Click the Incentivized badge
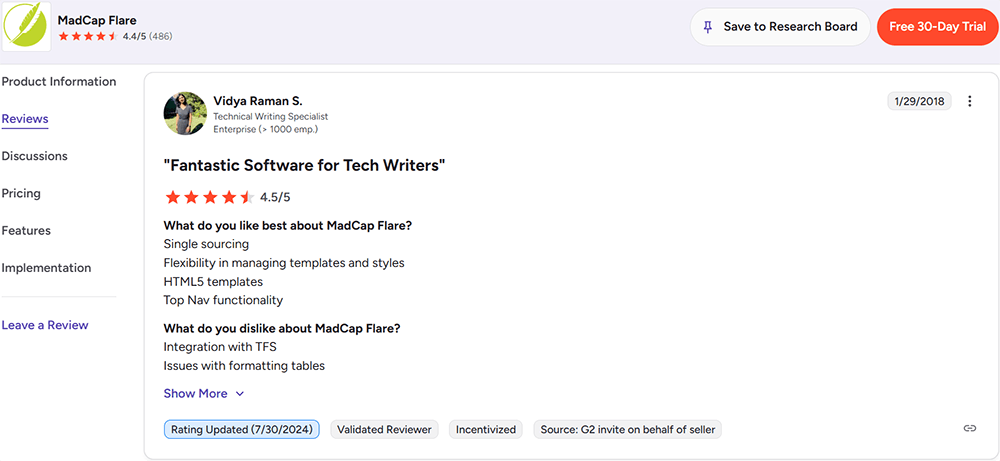 click(x=486, y=429)
